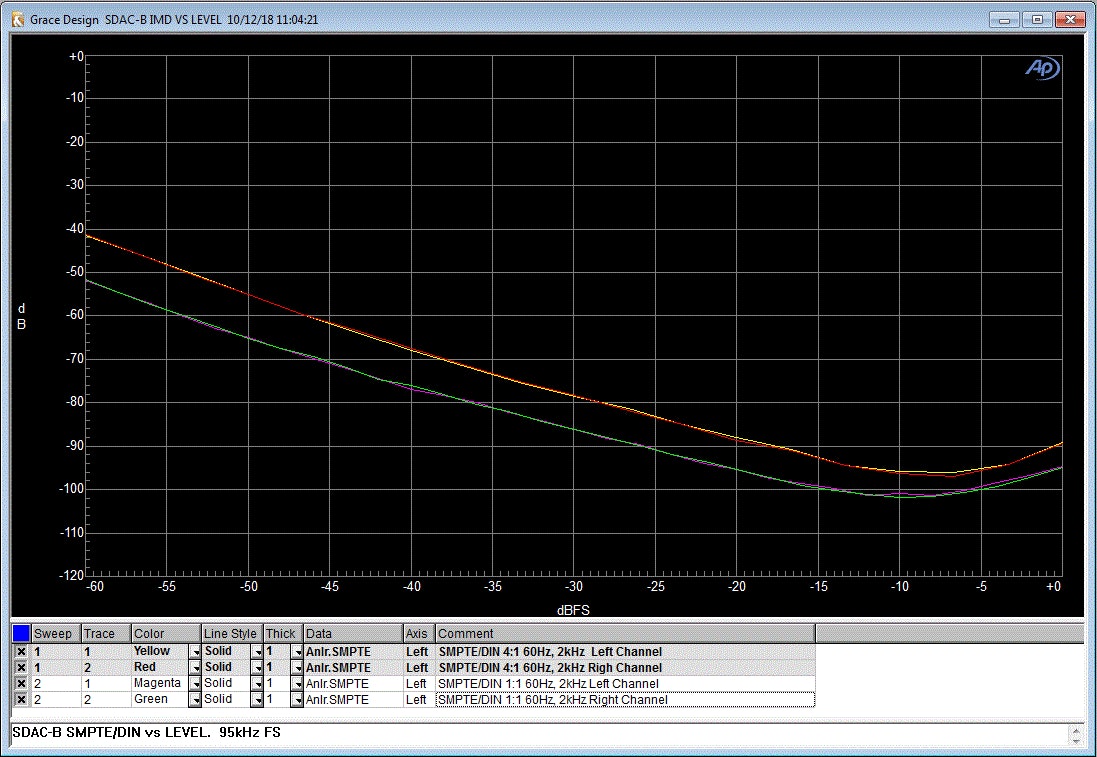
Task: Click the application icon in title bar
Action: click(x=17, y=19)
